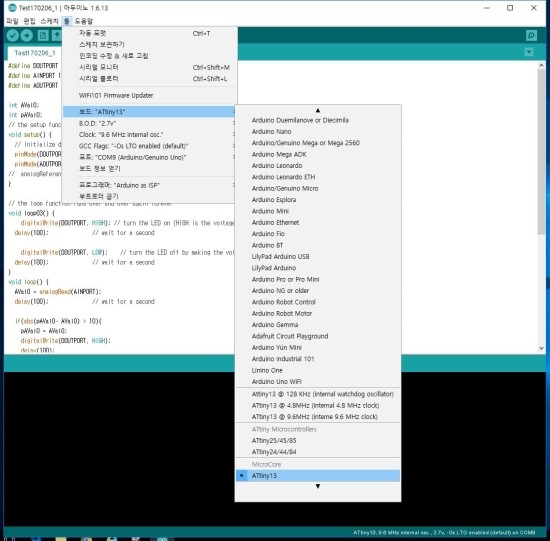Select Arduino Nano board
The height and width of the screenshot is (541, 550).
click(318, 132)
